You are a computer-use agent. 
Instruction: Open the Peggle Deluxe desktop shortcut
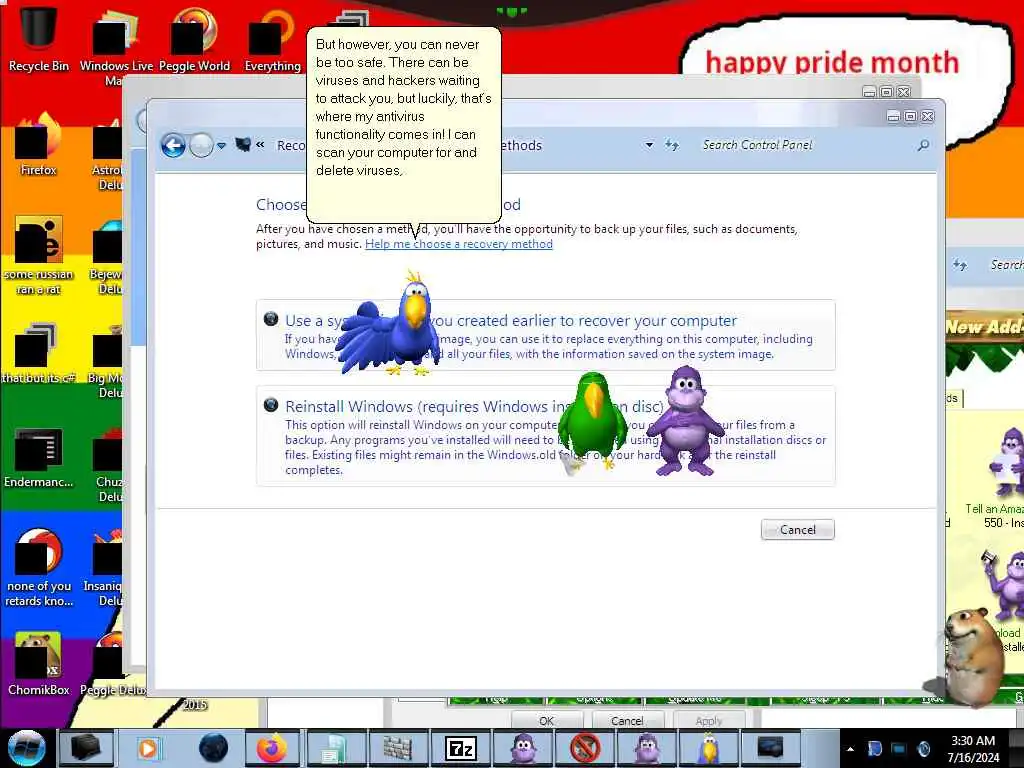pyautogui.click(x=112, y=664)
